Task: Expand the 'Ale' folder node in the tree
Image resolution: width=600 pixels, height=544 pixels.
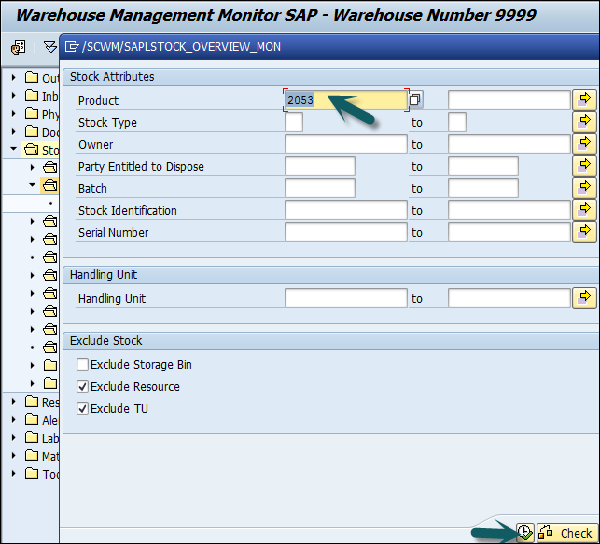Action: (x=13, y=420)
